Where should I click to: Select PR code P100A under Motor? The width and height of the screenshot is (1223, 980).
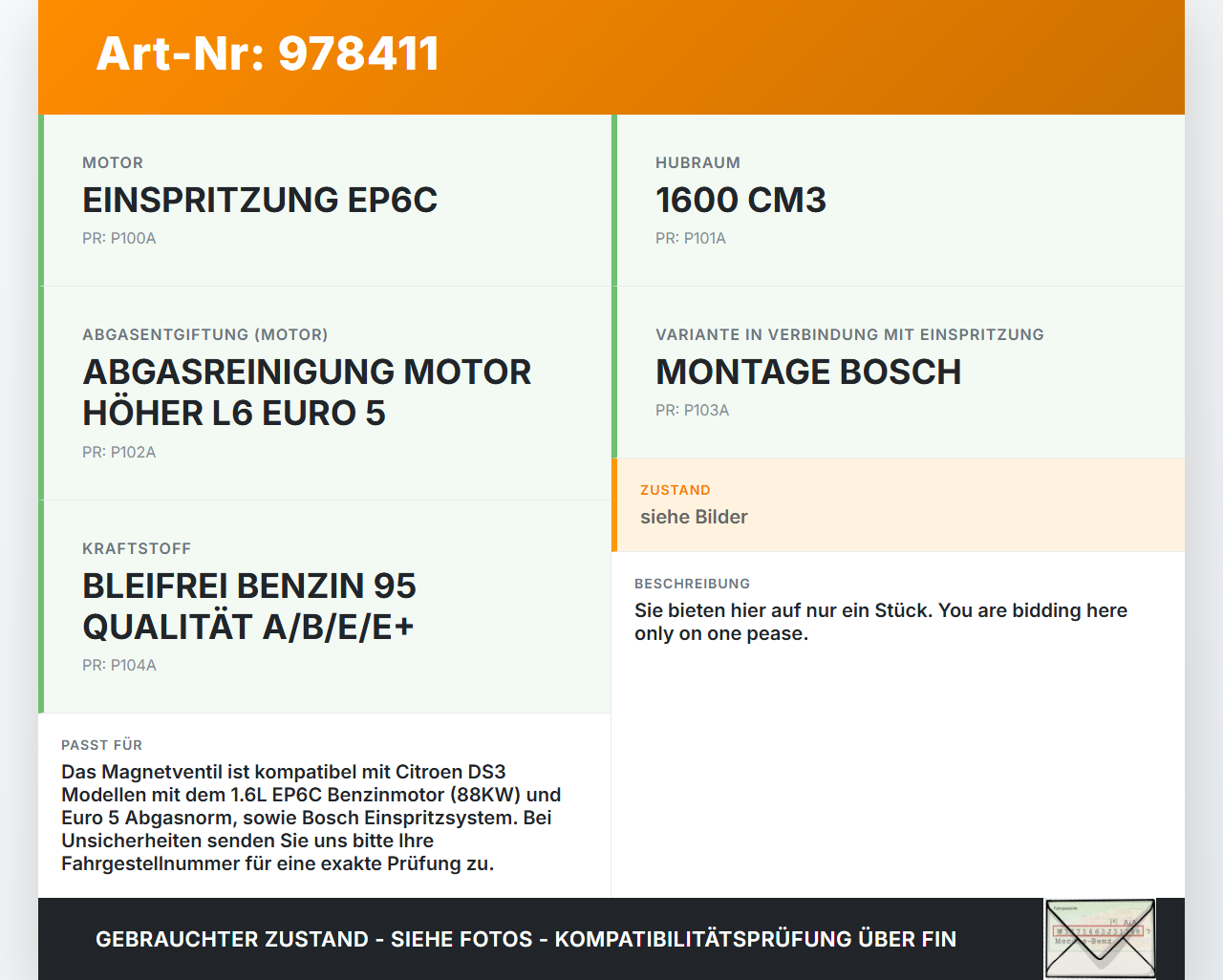118,238
